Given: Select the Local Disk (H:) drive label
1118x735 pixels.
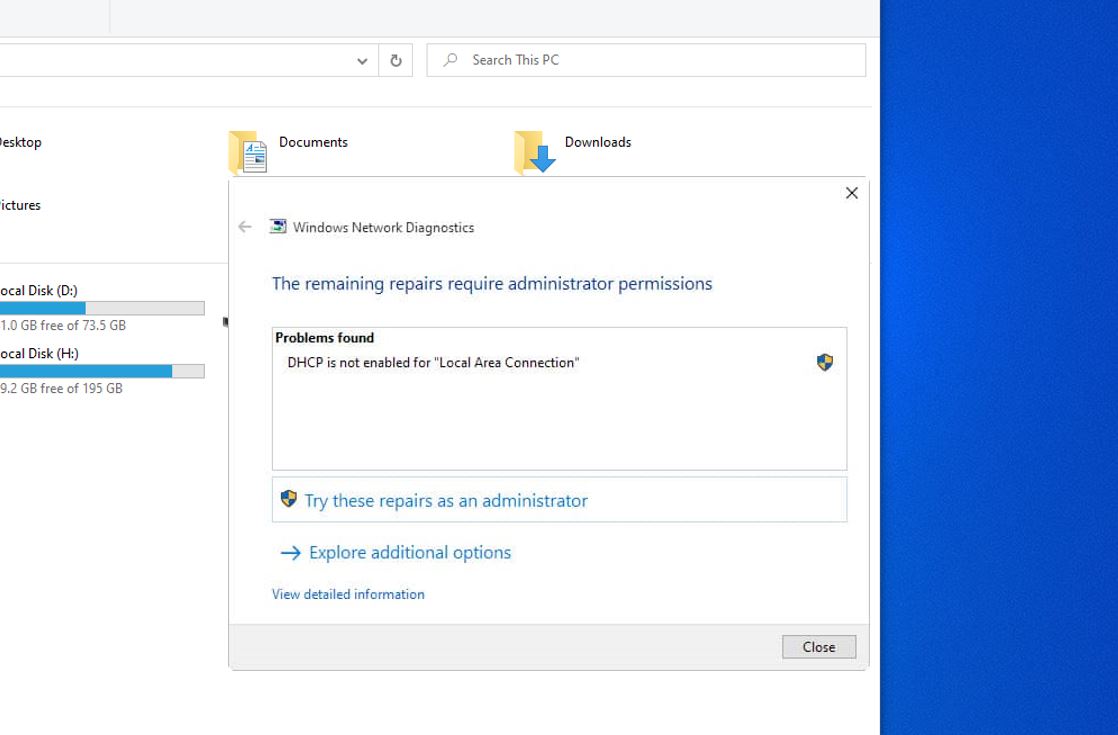Looking at the screenshot, I should coord(38,353).
